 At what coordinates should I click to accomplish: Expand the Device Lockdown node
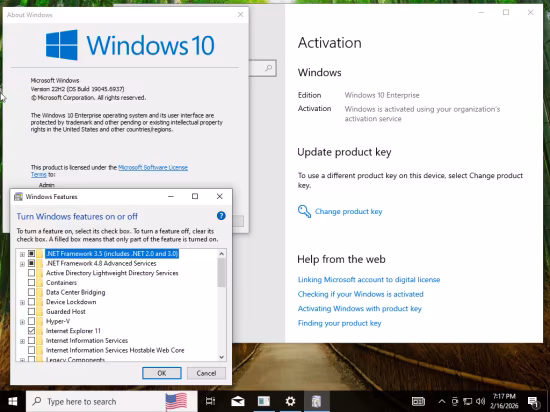[22, 302]
